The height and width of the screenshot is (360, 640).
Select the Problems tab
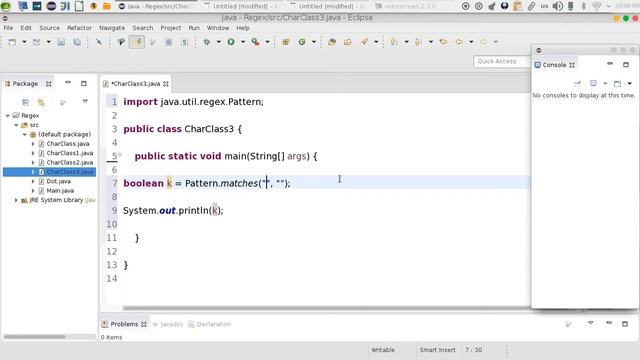click(x=124, y=324)
